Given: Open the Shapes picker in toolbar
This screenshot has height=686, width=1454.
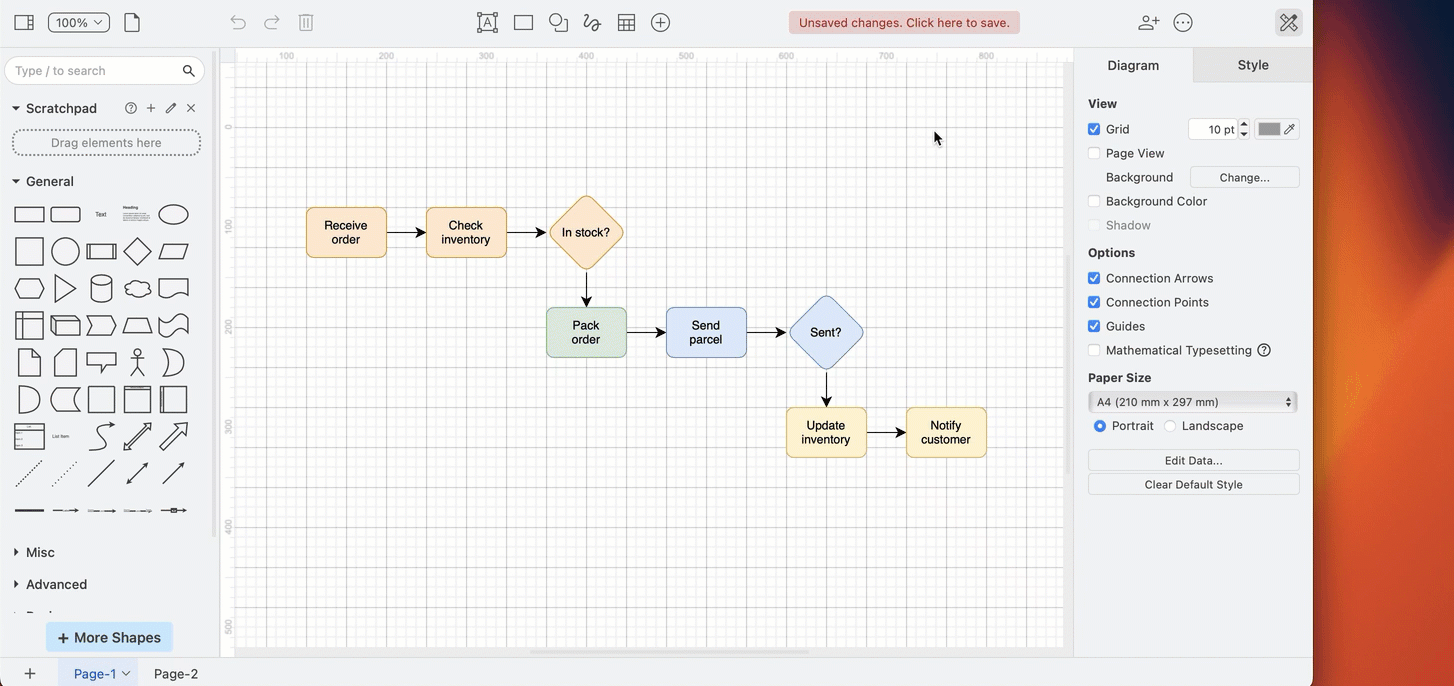Looking at the screenshot, I should pos(557,22).
